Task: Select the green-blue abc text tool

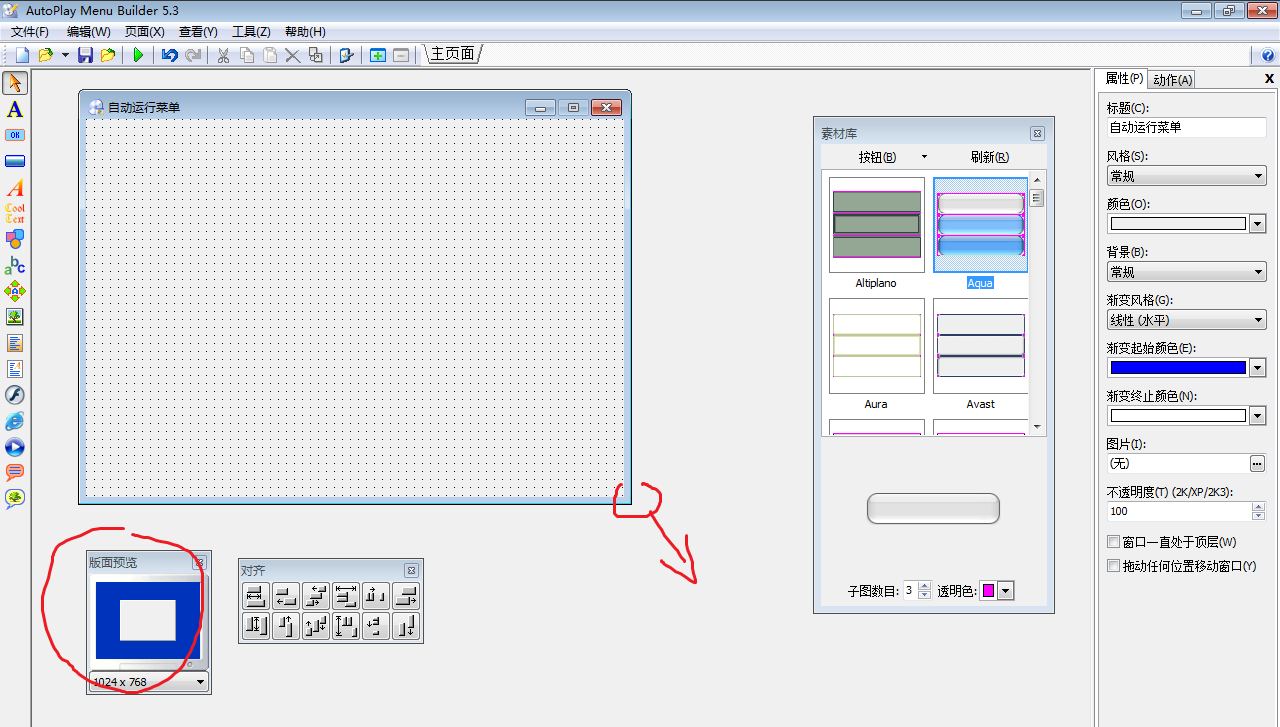Action: pyautogui.click(x=15, y=265)
